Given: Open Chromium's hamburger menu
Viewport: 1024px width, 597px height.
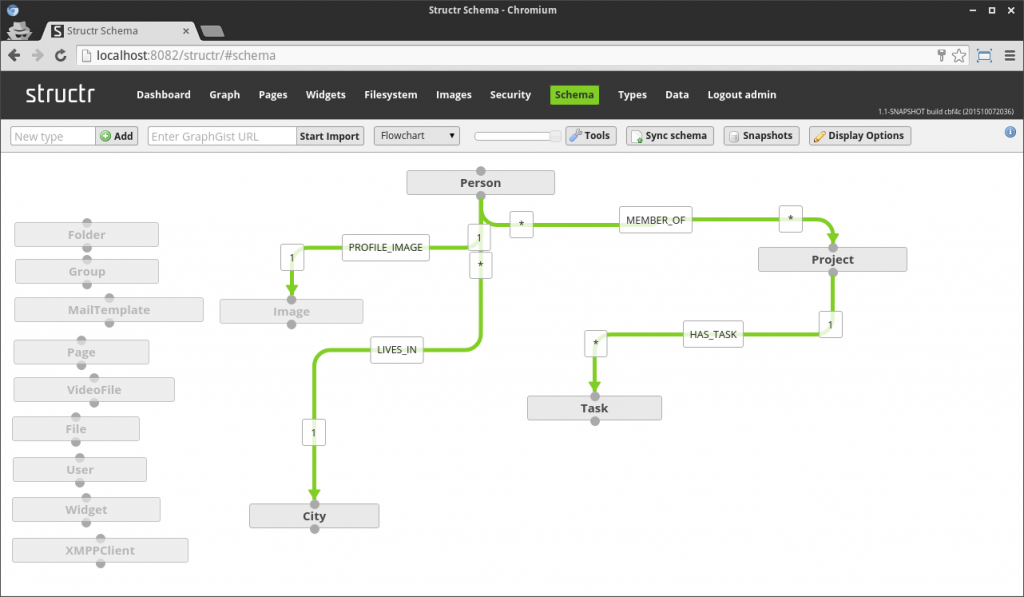Looking at the screenshot, I should coord(1008,57).
